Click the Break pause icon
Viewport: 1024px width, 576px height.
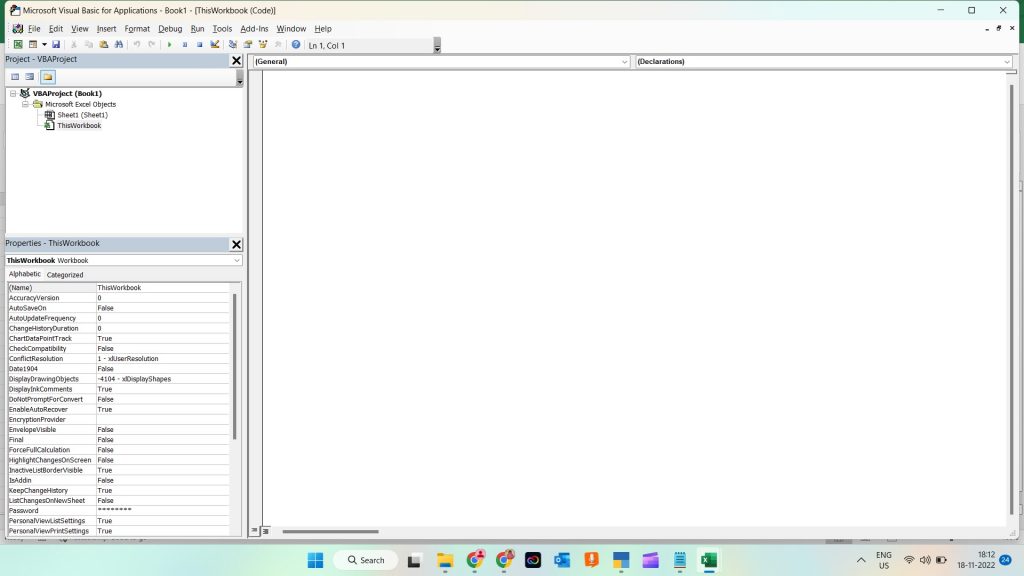coord(185,44)
